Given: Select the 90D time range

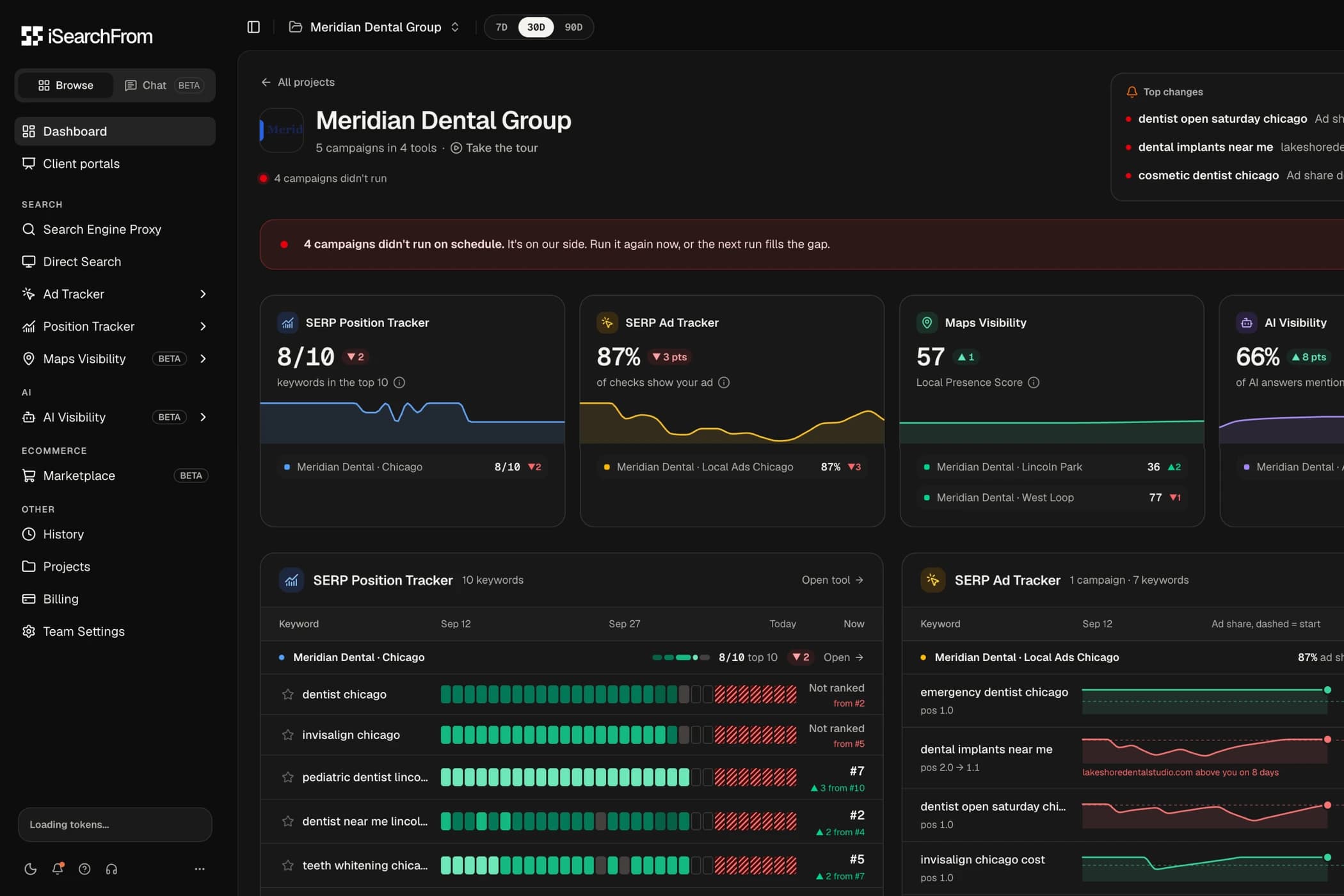Looking at the screenshot, I should [x=573, y=27].
